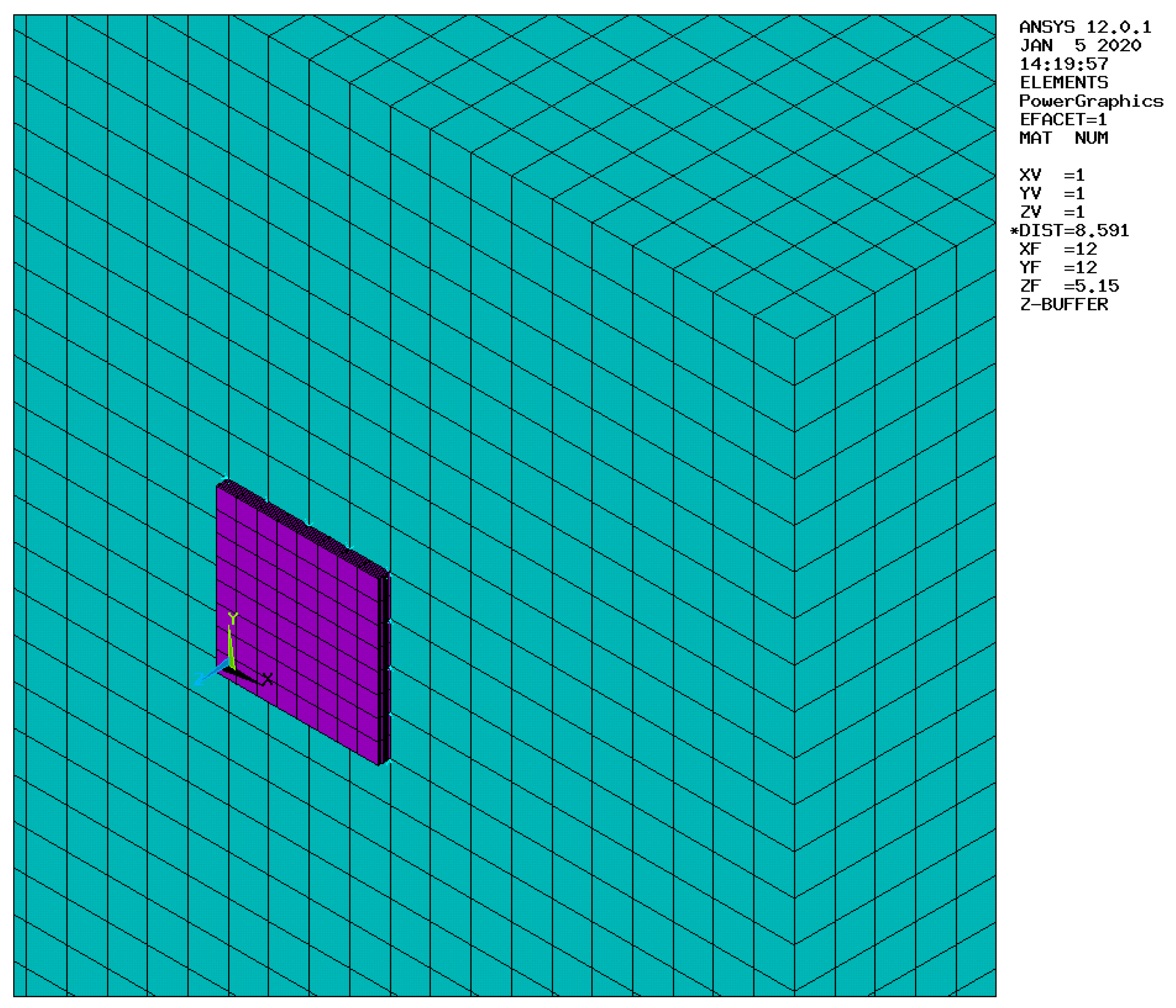Click the XV =1 view entry
Image resolution: width=1176 pixels, height=1008 pixels.
1052,175
